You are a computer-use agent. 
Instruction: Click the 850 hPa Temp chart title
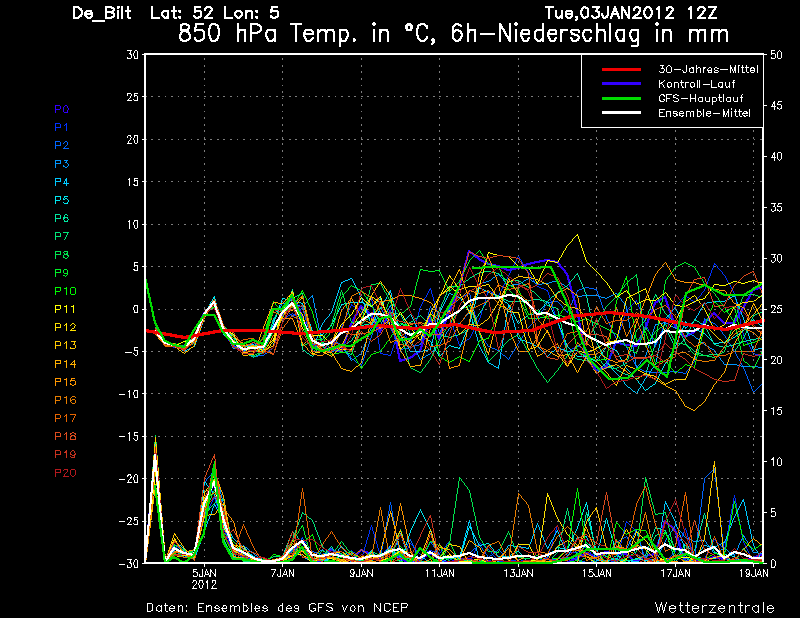pyautogui.click(x=453, y=34)
